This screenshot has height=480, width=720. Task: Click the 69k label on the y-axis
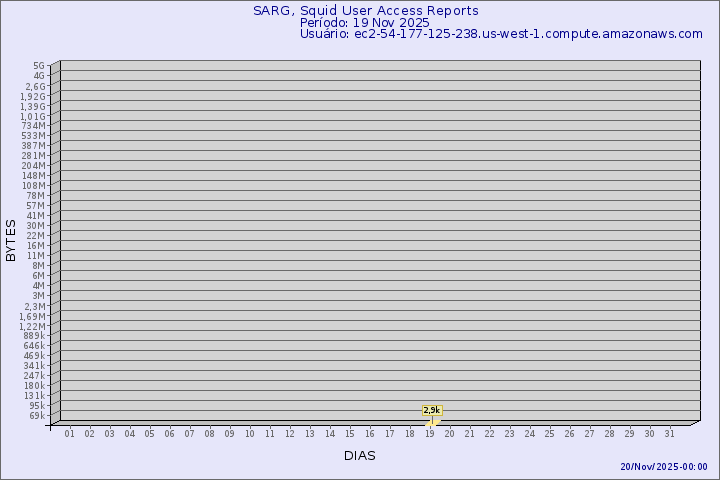click(36, 416)
